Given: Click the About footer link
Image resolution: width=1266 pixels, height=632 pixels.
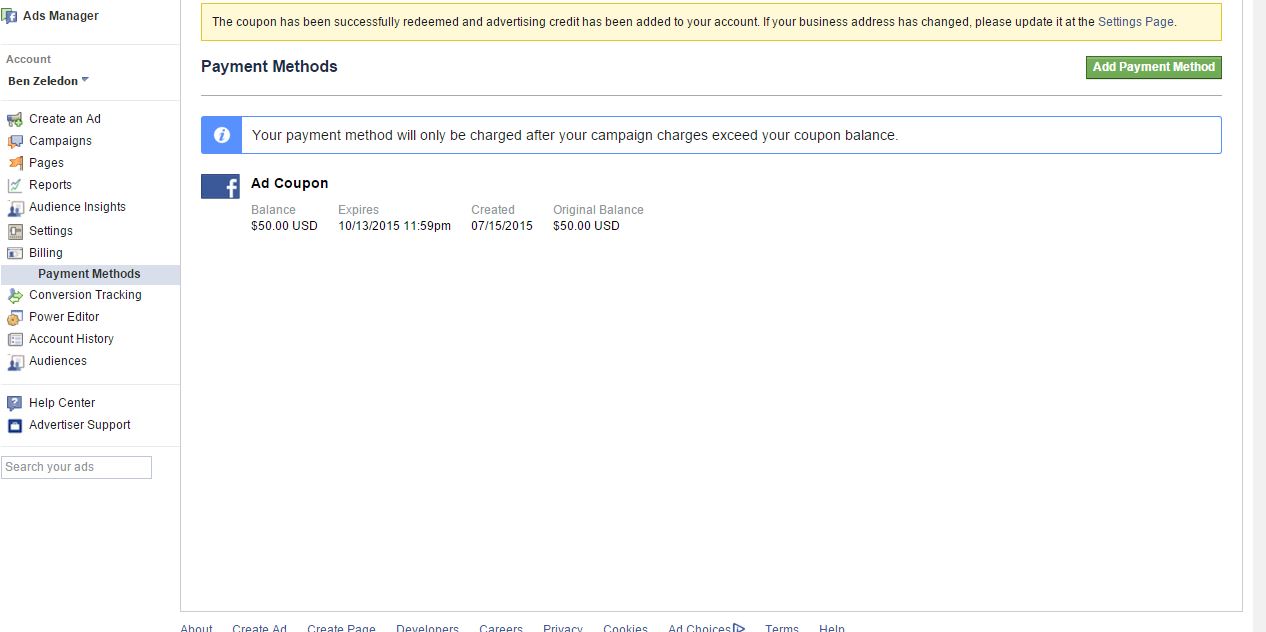Looking at the screenshot, I should pos(196,628).
